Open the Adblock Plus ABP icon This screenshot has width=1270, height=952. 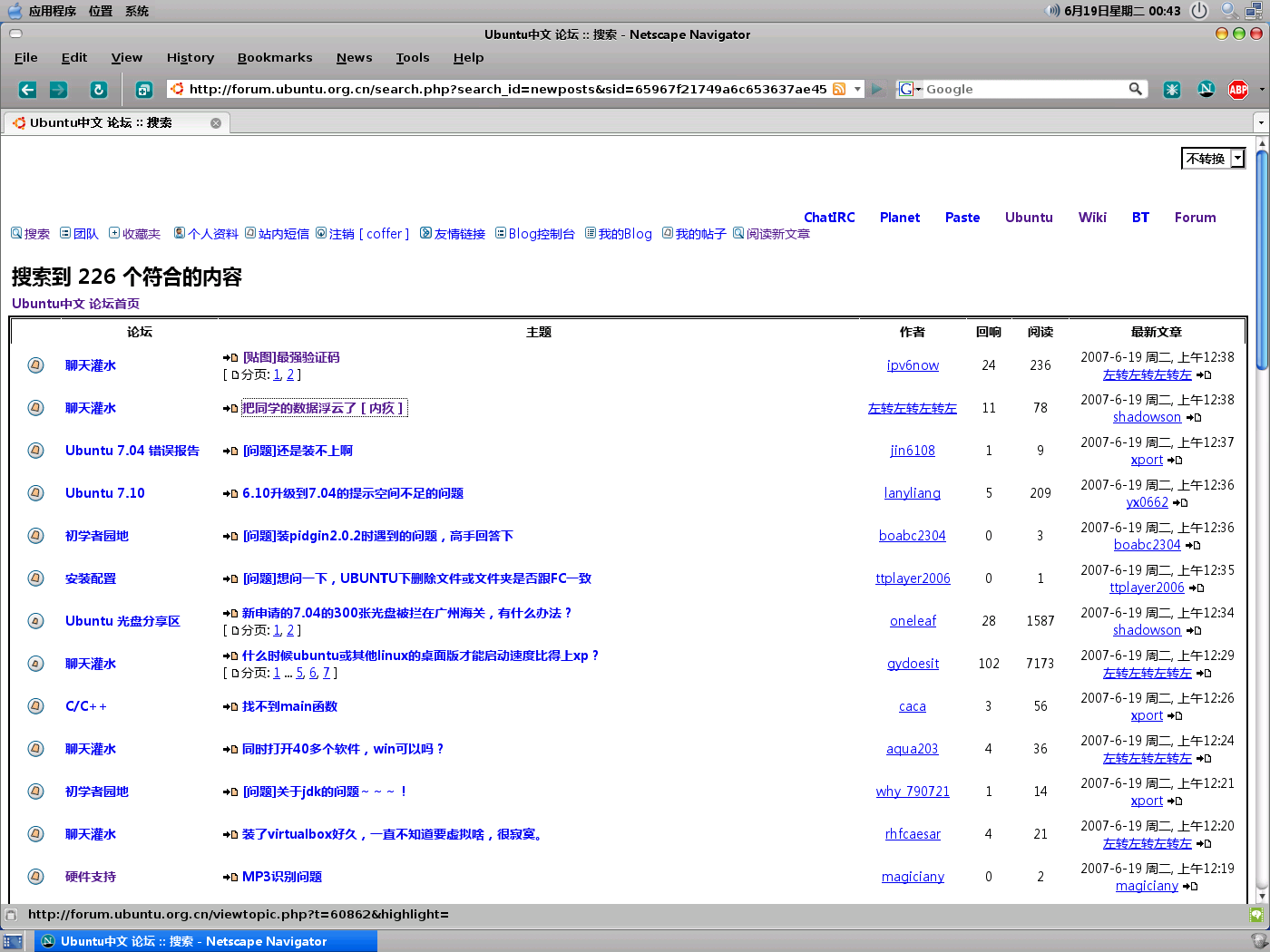1237,89
